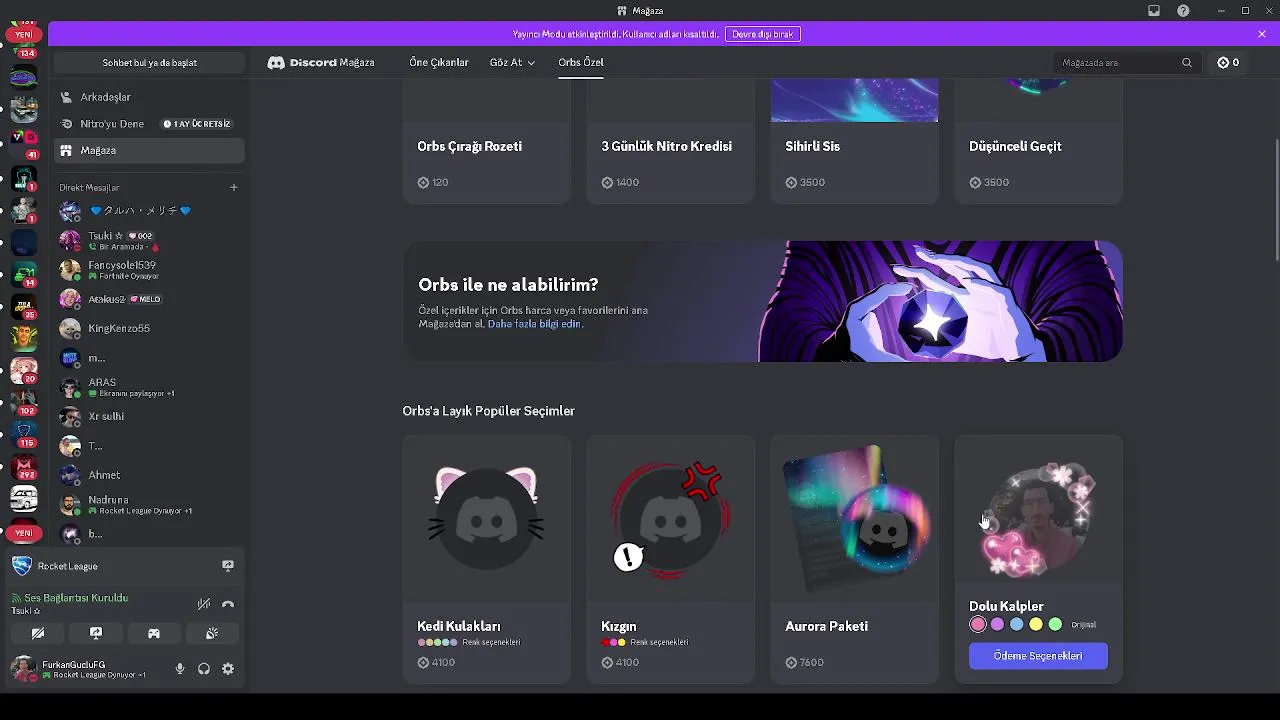Image resolution: width=1280 pixels, height=720 pixels.
Task: Open the Orbs balance indicator
Action: (1228, 62)
